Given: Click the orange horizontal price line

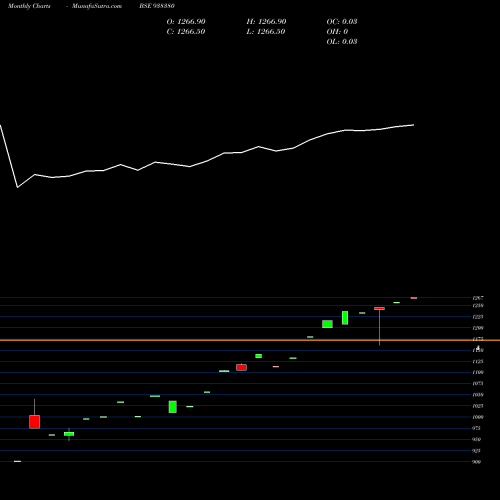Looking at the screenshot, I should click(x=250, y=340).
